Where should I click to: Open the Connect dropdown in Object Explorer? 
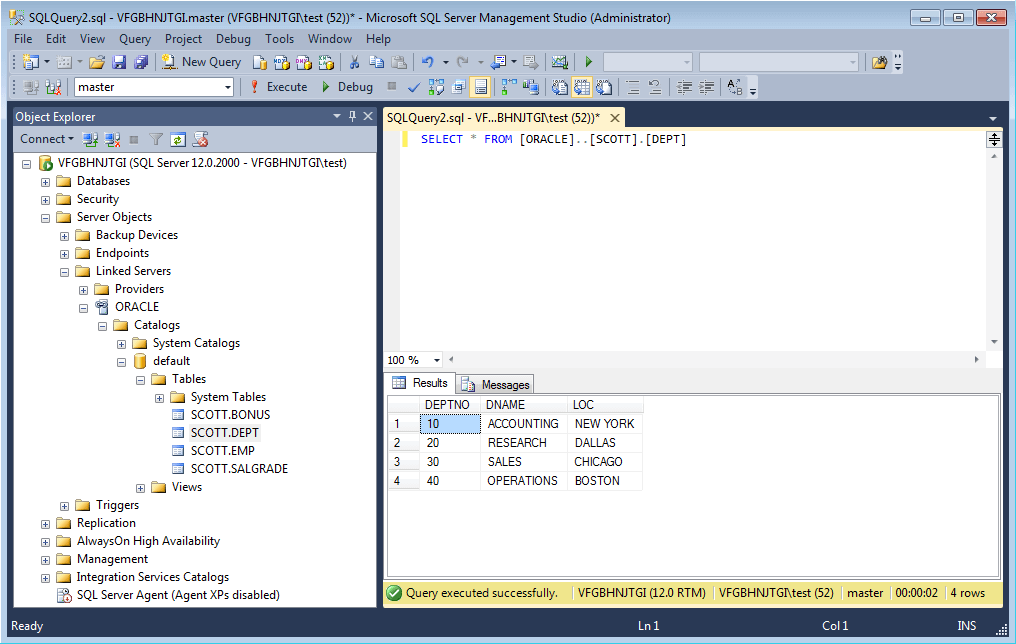tap(47, 139)
